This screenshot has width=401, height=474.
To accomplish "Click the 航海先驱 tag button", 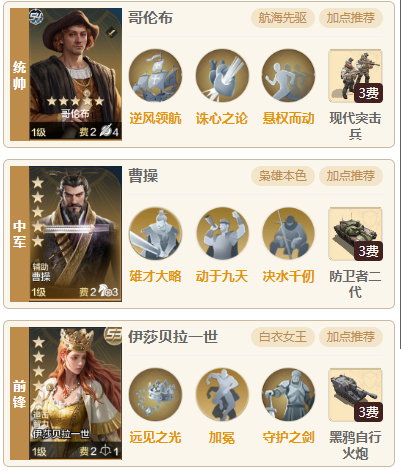I will (x=283, y=18).
